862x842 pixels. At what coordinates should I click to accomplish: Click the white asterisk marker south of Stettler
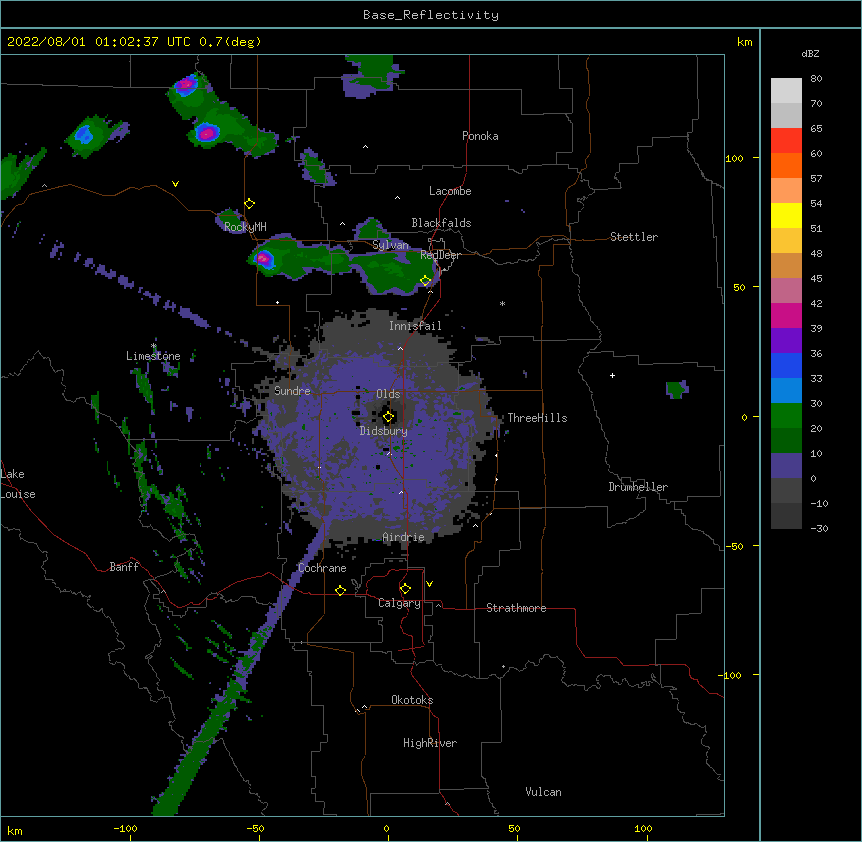[502, 303]
